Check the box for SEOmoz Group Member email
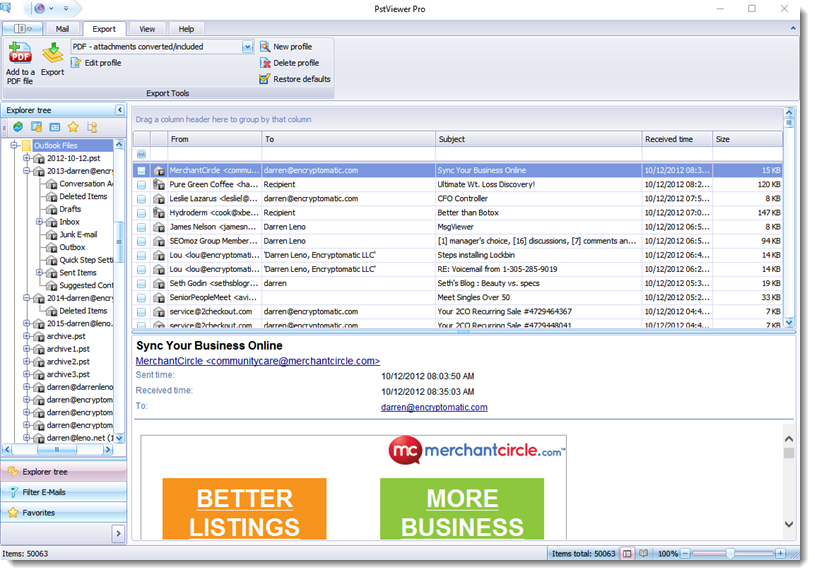 point(141,241)
